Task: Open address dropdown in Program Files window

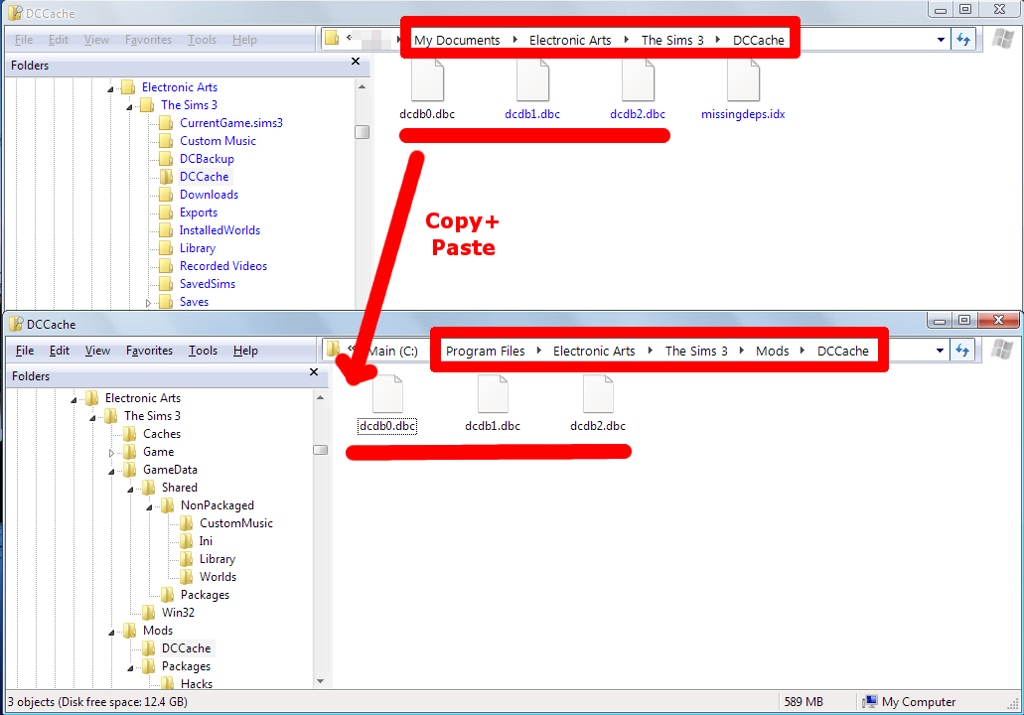Action: [x=939, y=350]
